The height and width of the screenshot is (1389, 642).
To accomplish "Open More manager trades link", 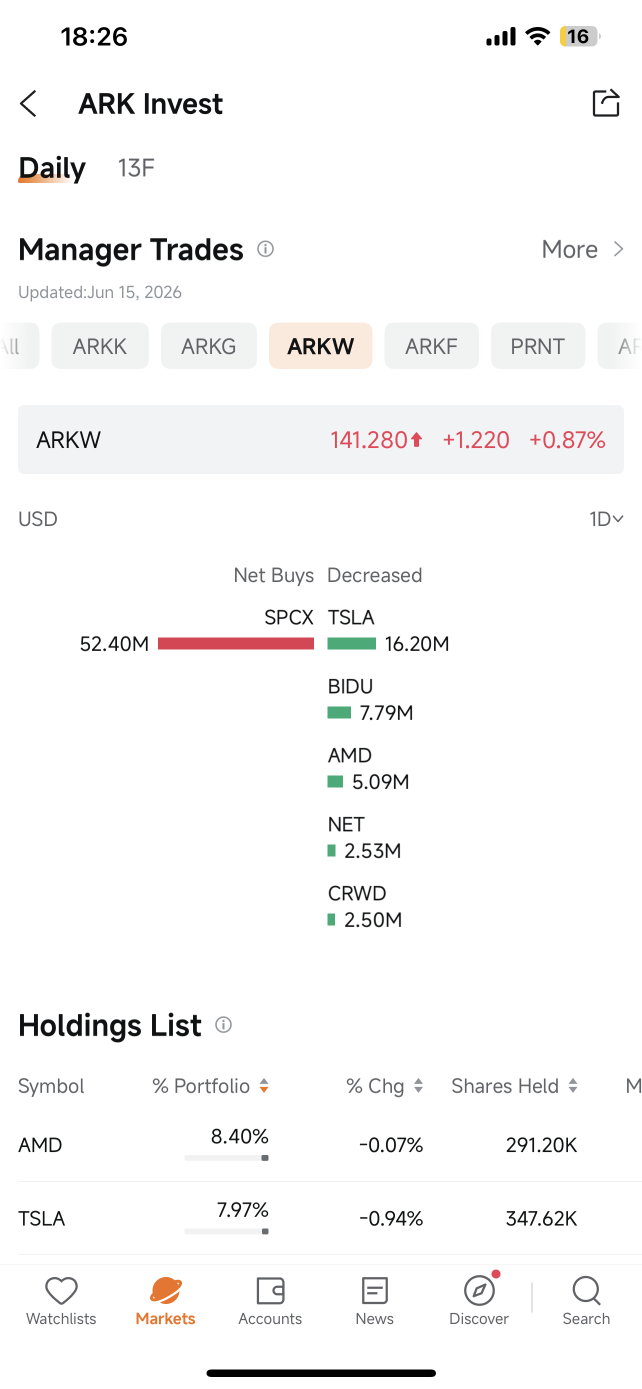I will pyautogui.click(x=583, y=249).
